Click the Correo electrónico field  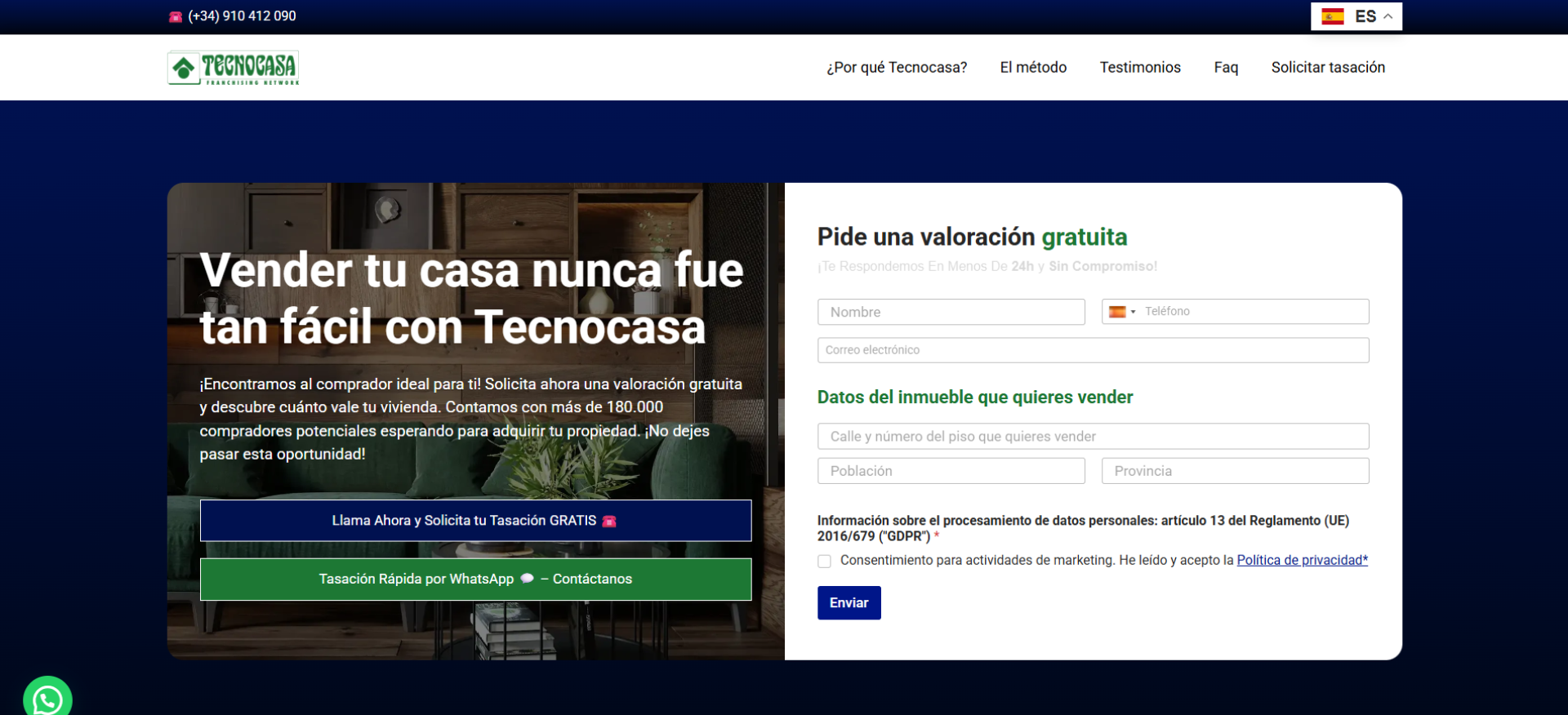[1094, 350]
